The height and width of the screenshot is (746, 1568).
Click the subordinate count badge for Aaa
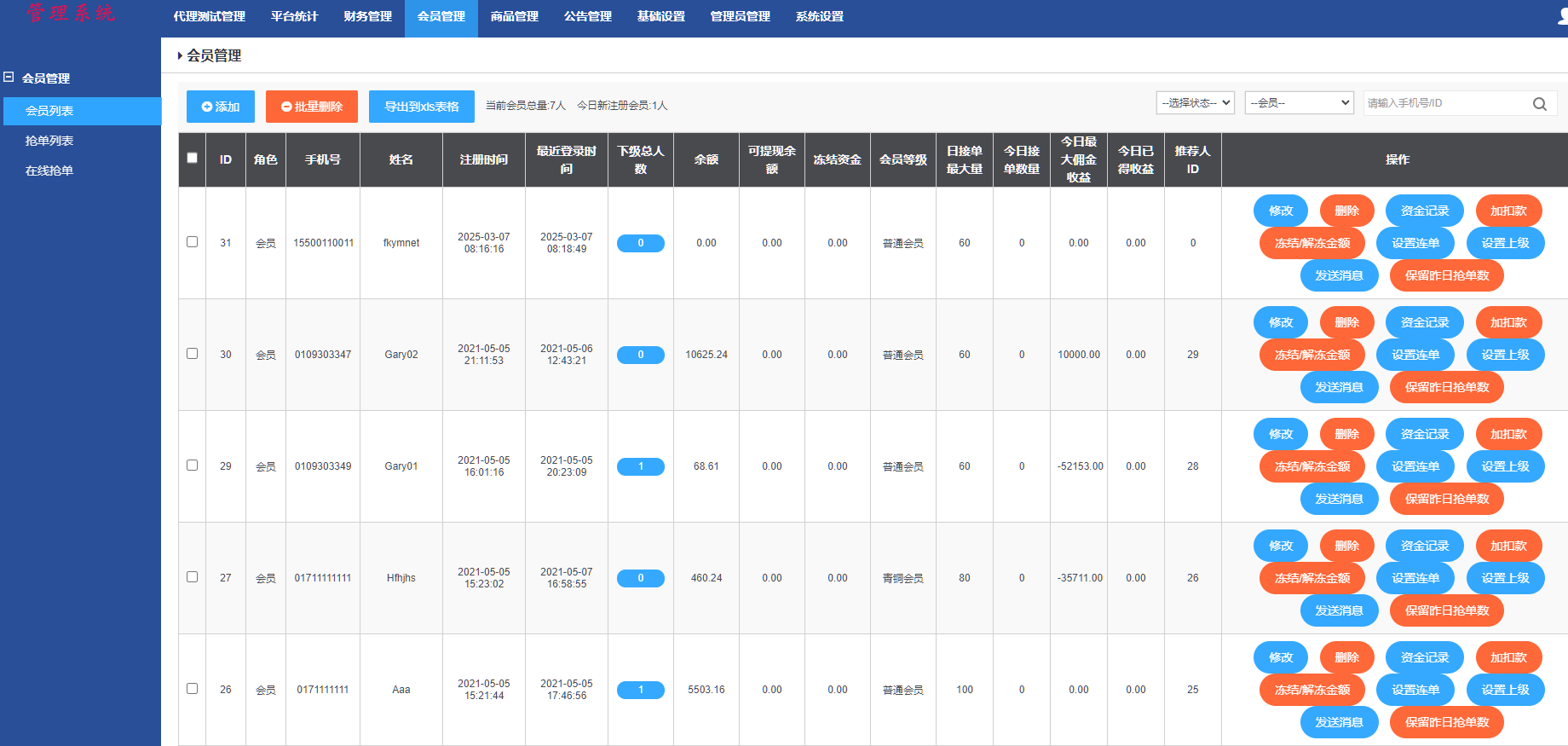click(x=640, y=690)
